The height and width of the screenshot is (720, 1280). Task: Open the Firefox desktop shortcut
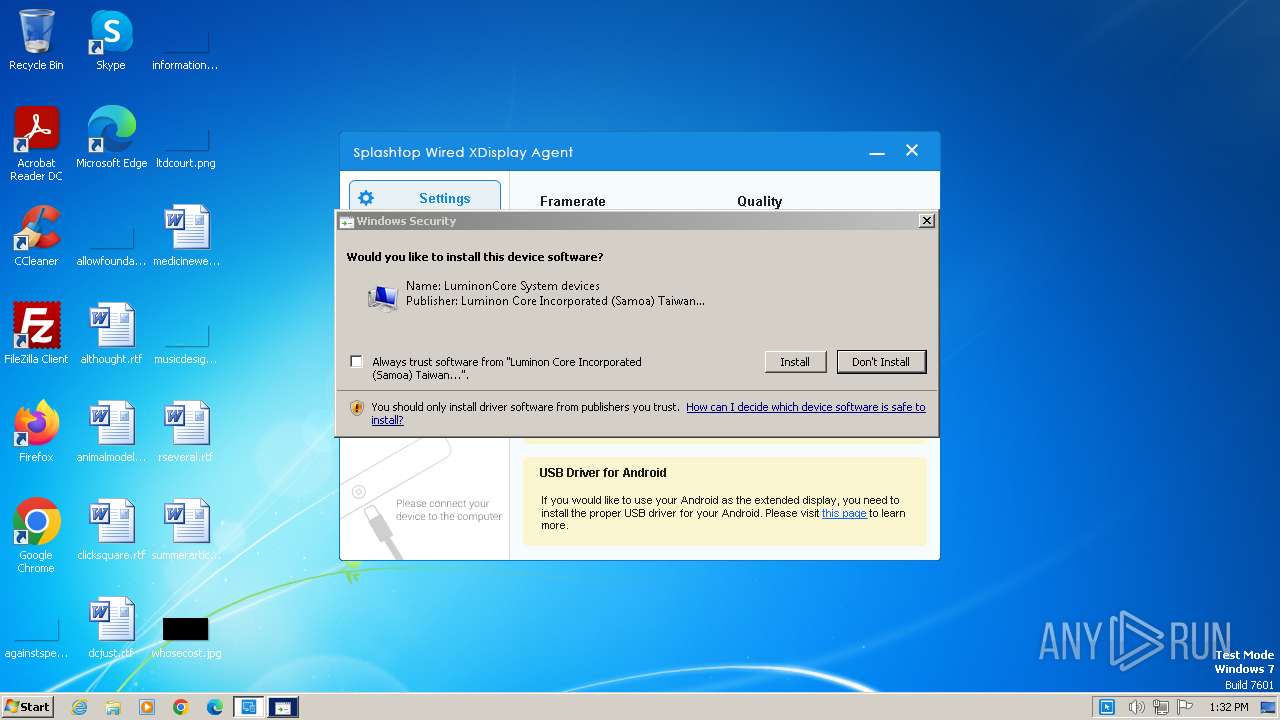point(36,432)
